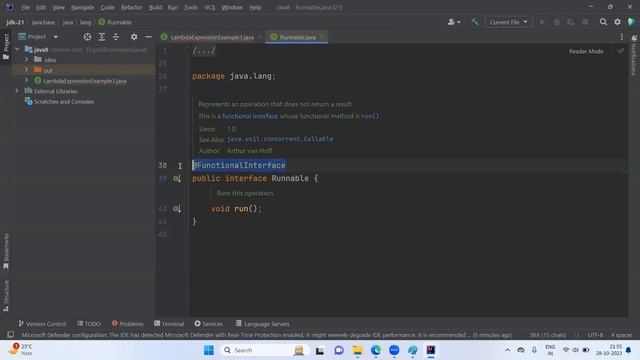Open File Explorer from the taskbar
This screenshot has width=640, height=360.
[358, 350]
